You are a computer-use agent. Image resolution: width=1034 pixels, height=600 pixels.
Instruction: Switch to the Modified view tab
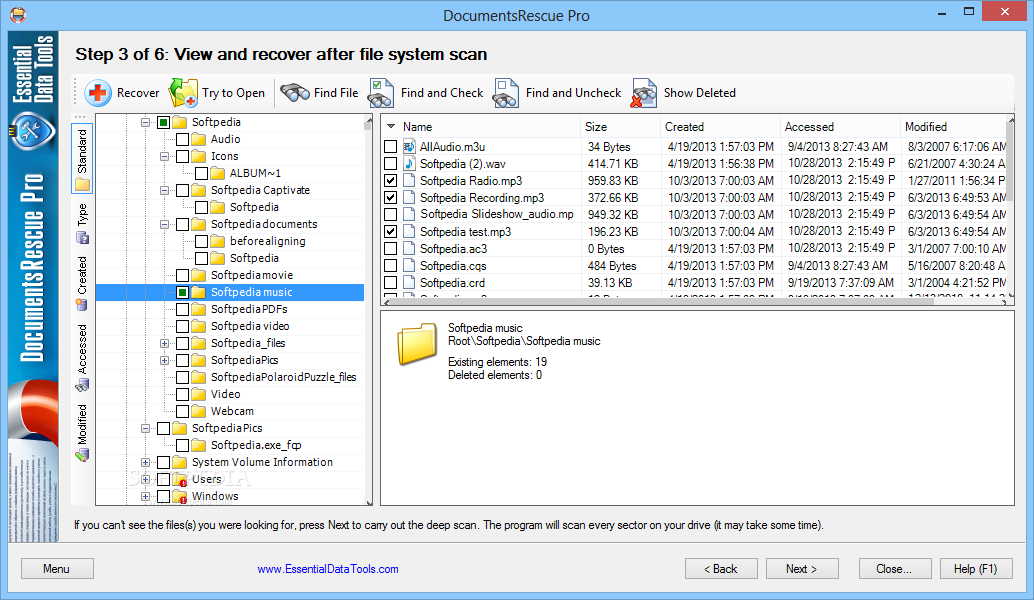(x=82, y=432)
